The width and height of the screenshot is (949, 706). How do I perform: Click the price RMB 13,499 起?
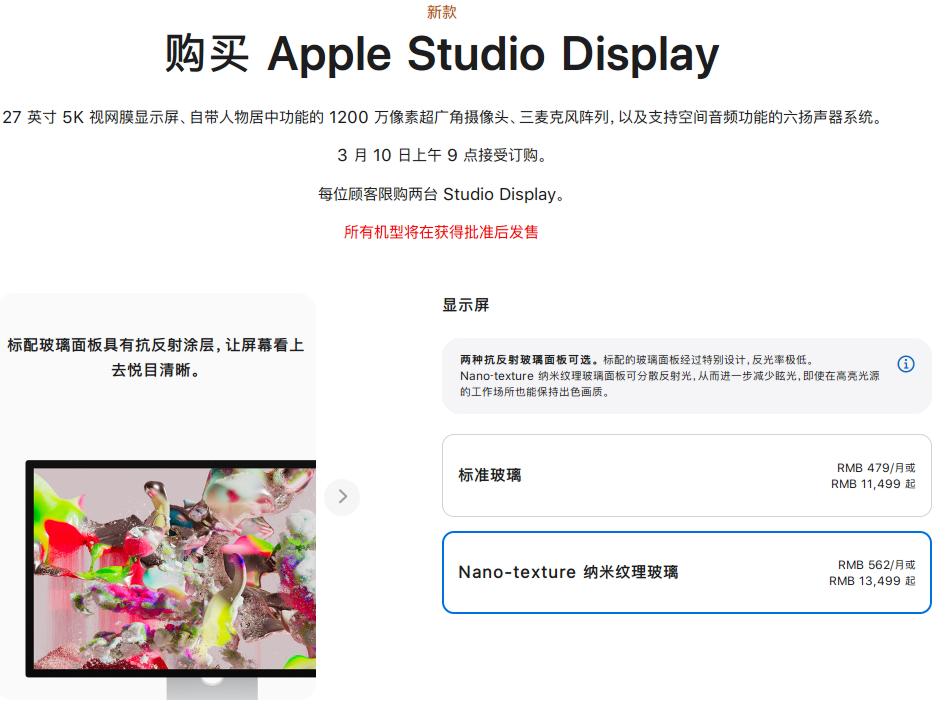coord(872,581)
